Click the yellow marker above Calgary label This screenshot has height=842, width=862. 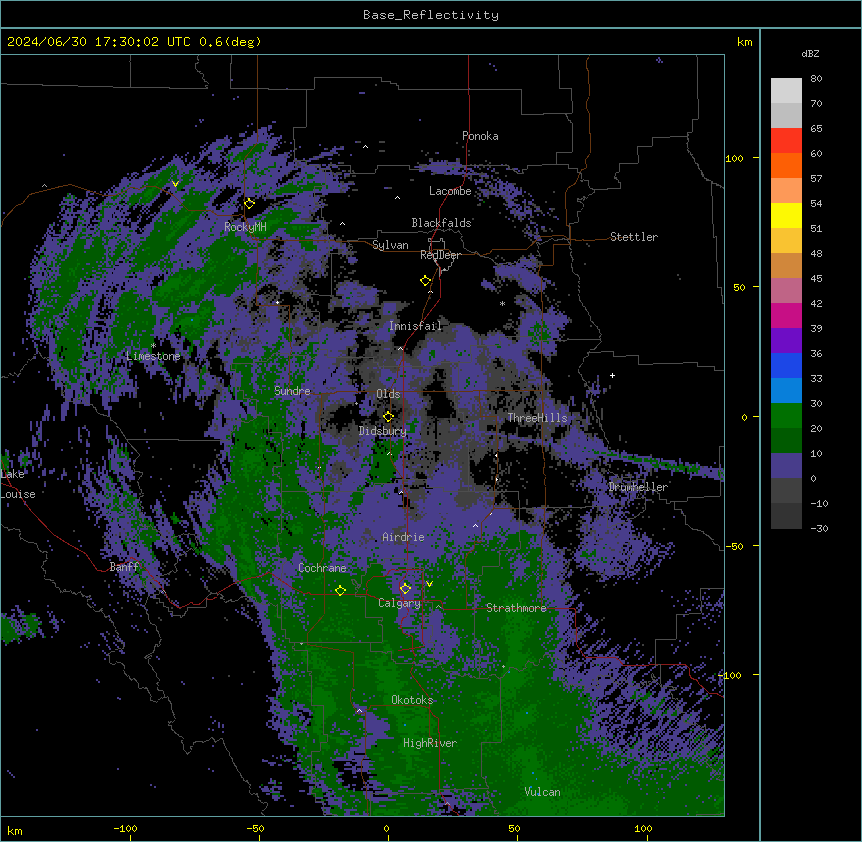pos(405,589)
